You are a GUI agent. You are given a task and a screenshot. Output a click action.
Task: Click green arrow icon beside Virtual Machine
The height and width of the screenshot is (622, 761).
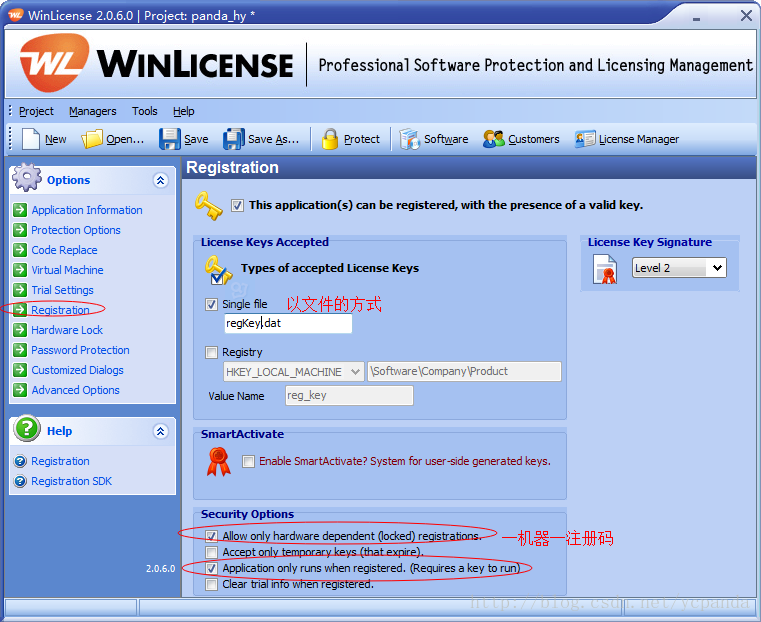[x=20, y=270]
